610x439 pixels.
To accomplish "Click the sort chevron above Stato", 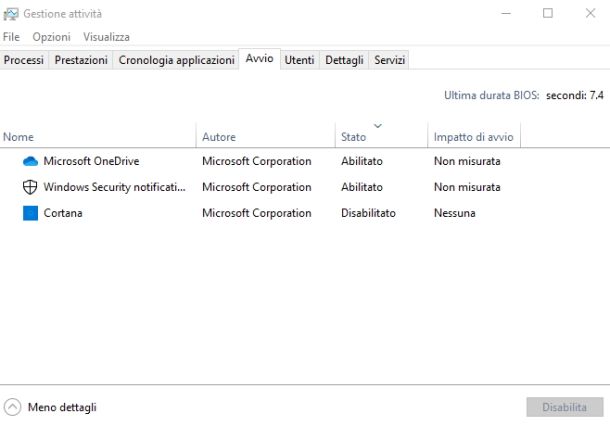I will coord(378,126).
